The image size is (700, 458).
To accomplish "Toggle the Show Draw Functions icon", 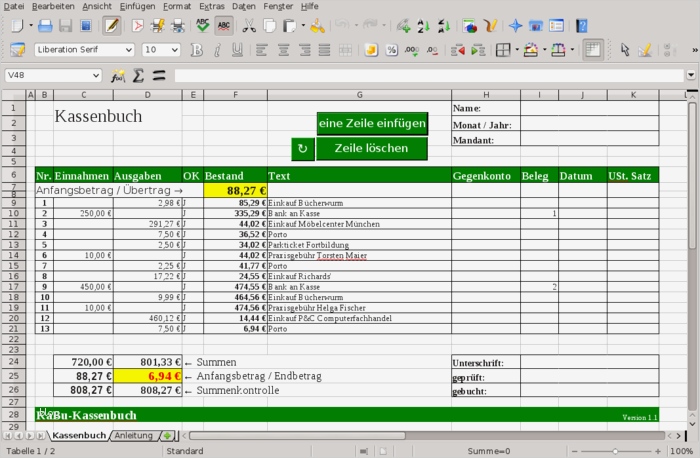I will coord(490,26).
